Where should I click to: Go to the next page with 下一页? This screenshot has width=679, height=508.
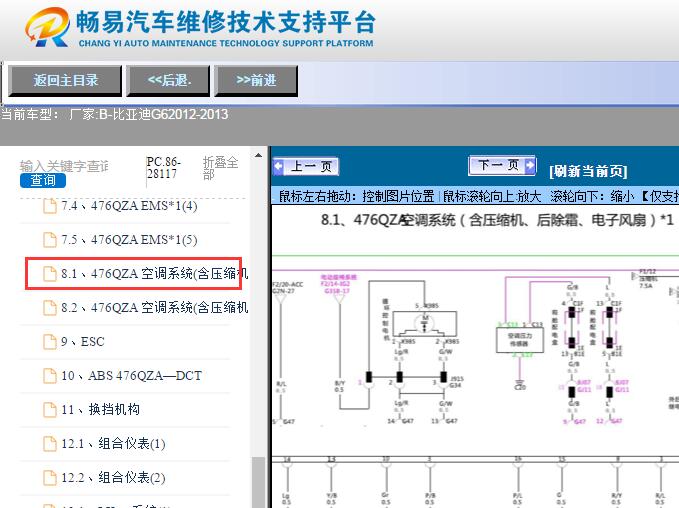(x=502, y=165)
